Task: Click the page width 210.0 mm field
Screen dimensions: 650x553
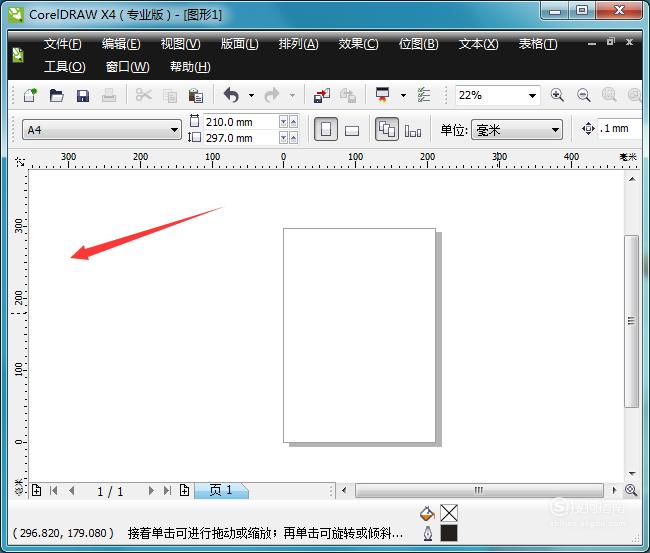Action: coord(241,122)
